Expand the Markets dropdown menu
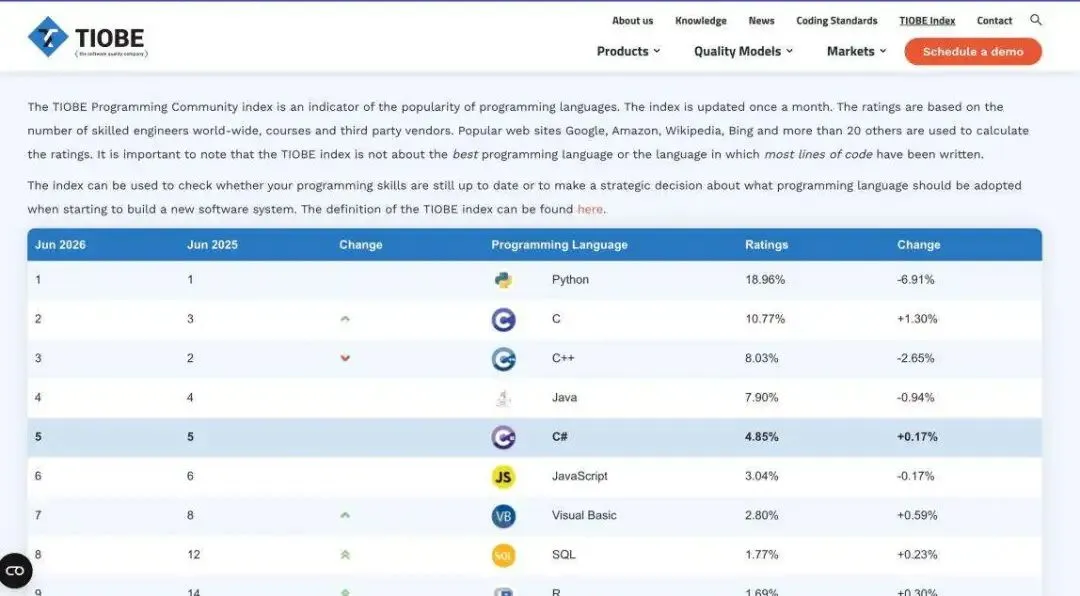Viewport: 1080px width, 596px height. 856,51
